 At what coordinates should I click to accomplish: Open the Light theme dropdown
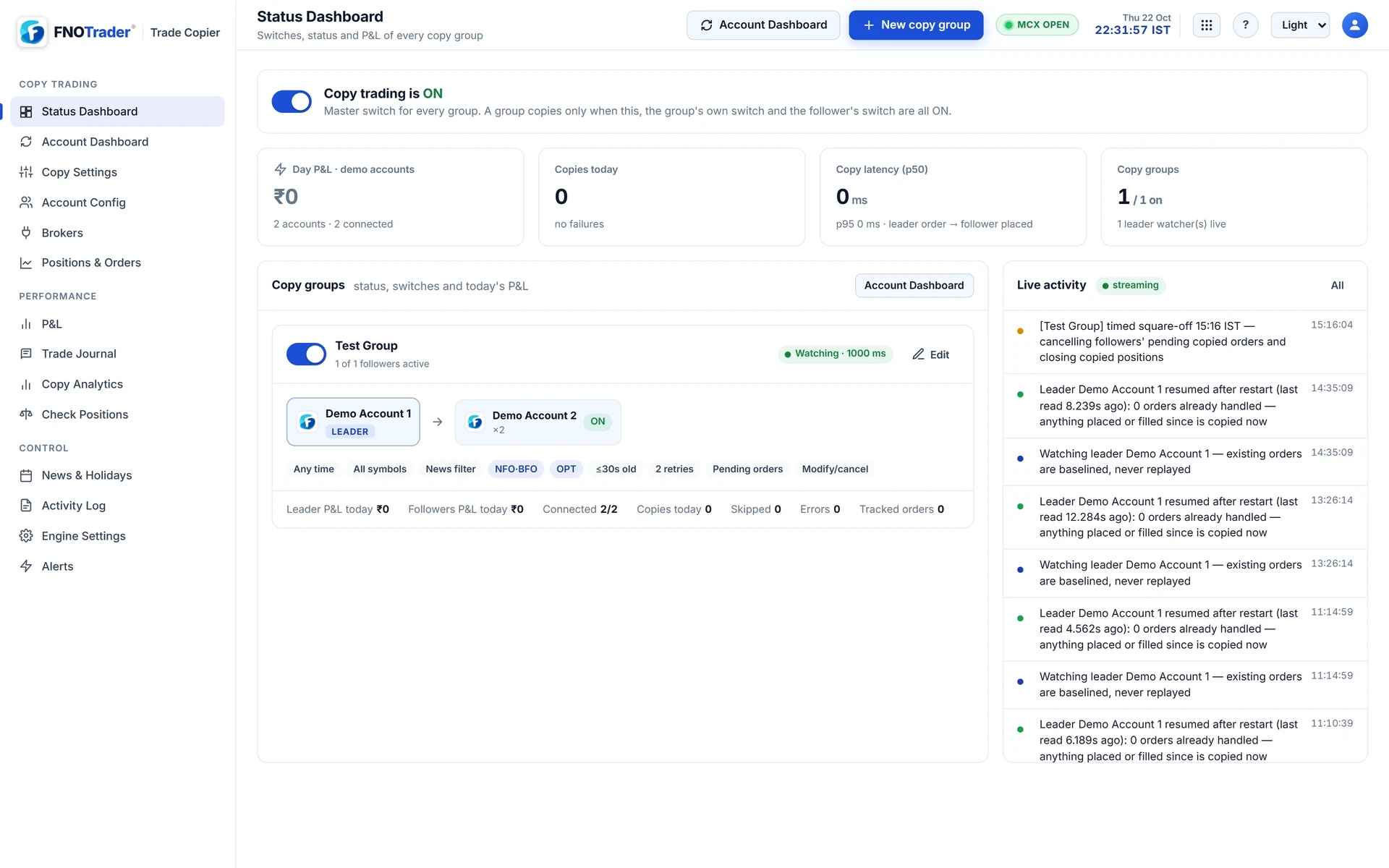pos(1300,25)
